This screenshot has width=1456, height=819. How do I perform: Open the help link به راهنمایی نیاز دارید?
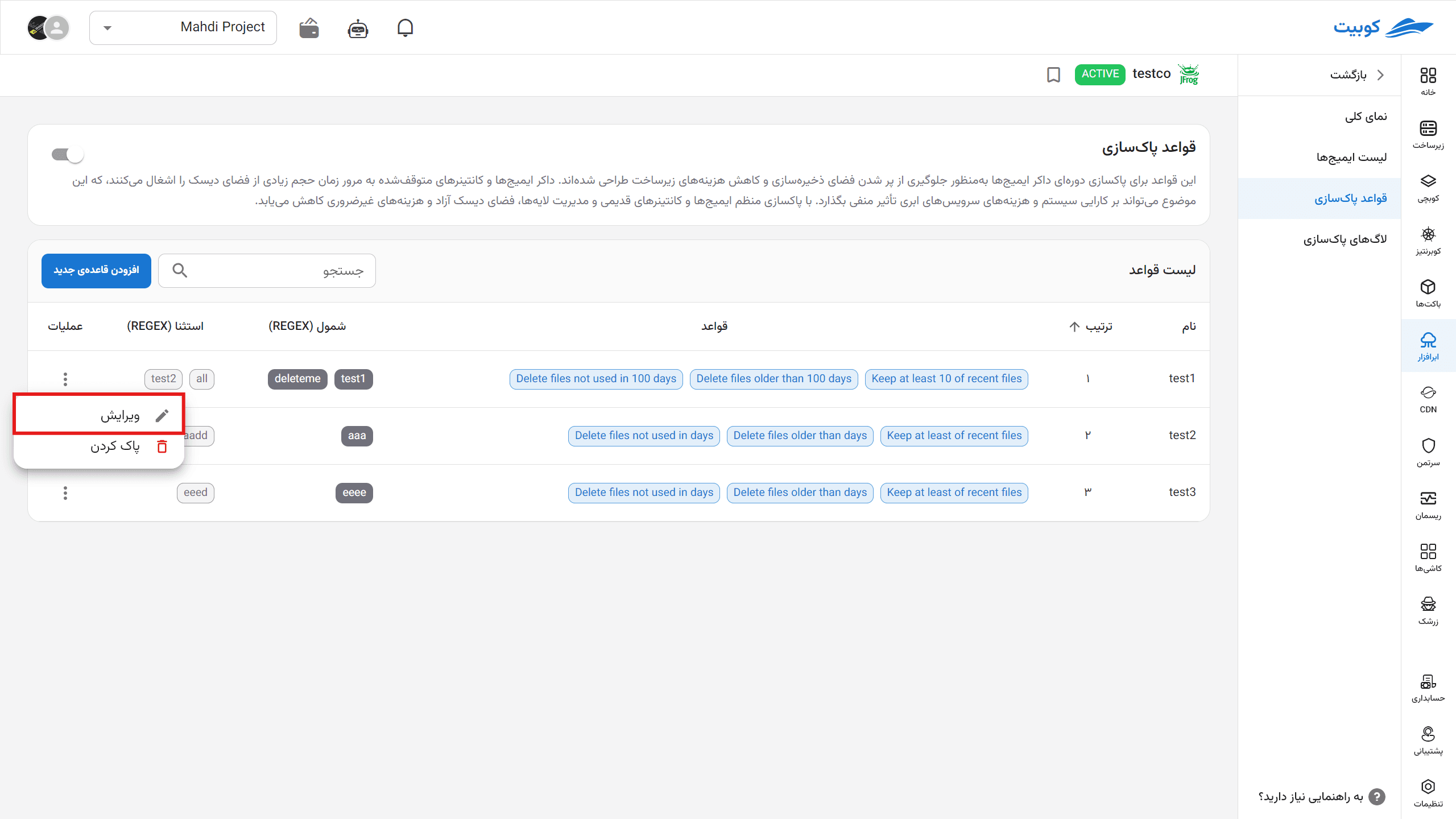coord(1321,797)
